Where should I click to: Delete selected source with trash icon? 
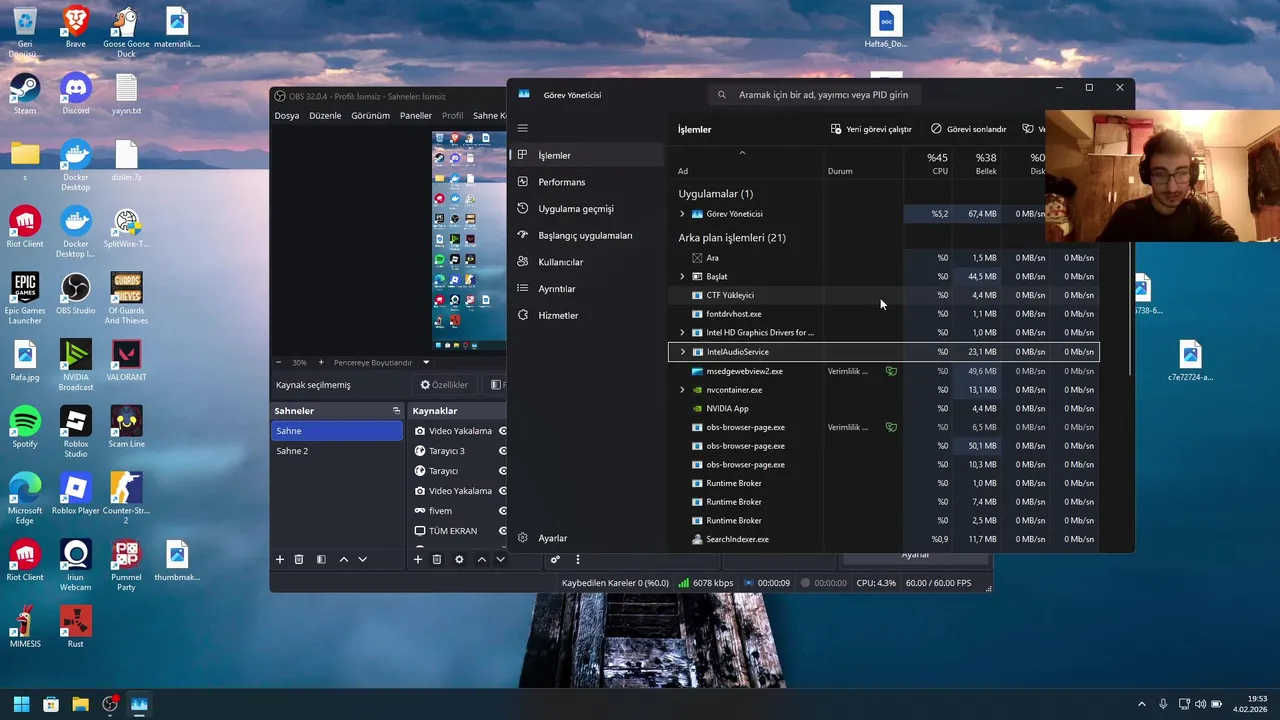coord(437,560)
